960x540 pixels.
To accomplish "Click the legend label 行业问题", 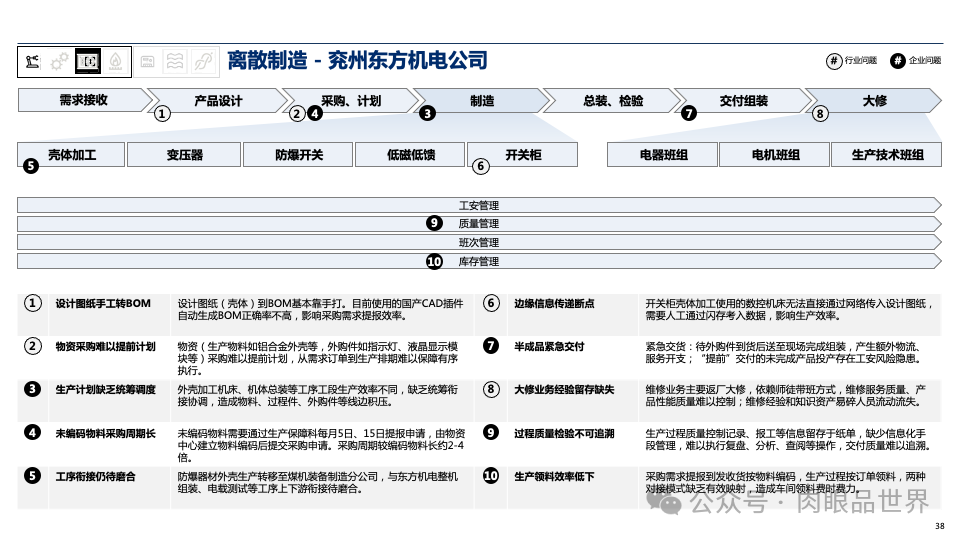I will [x=861, y=61].
